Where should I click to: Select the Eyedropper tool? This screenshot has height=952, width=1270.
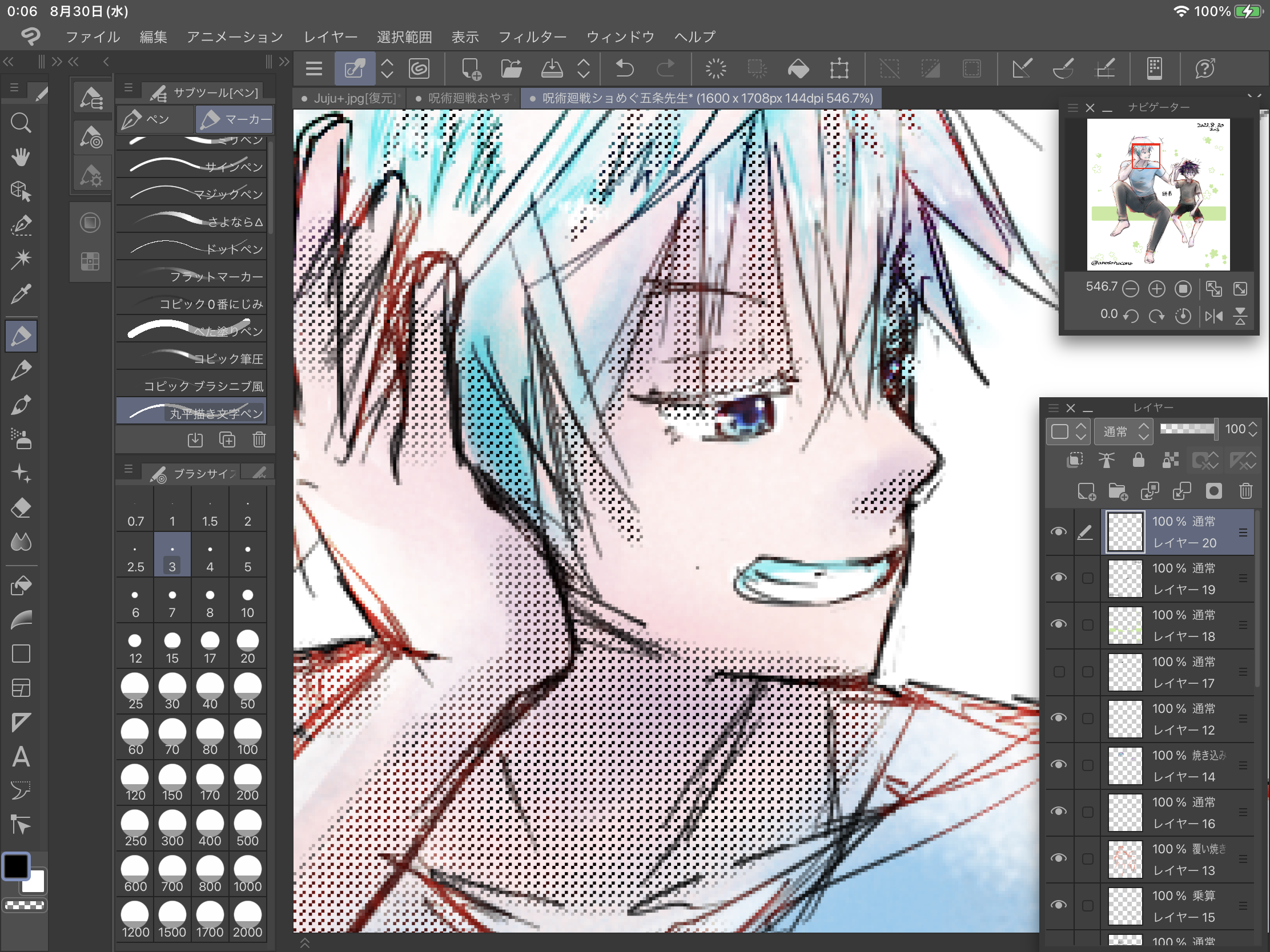coord(21,295)
